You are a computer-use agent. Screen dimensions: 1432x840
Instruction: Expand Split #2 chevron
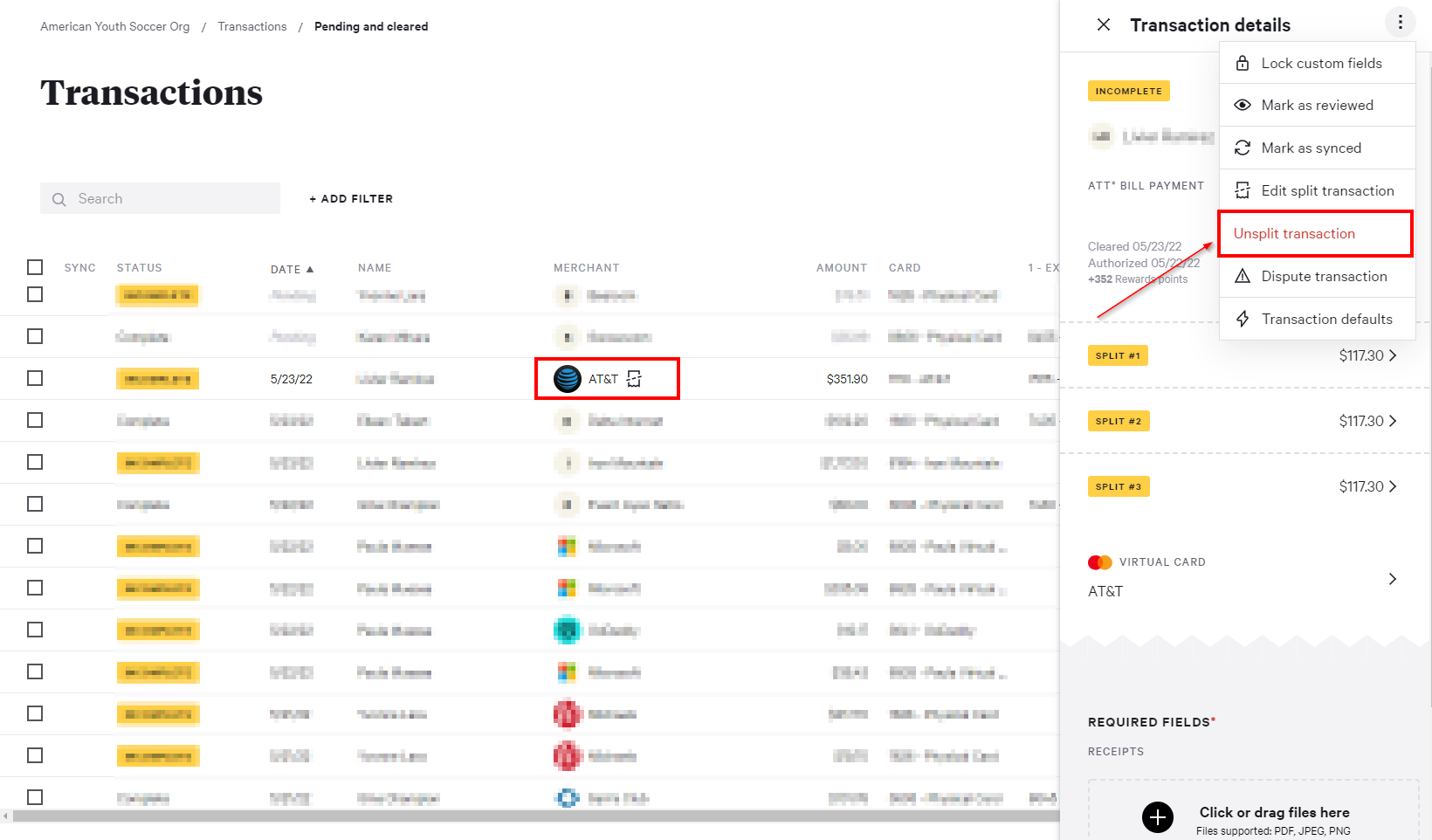(x=1392, y=421)
